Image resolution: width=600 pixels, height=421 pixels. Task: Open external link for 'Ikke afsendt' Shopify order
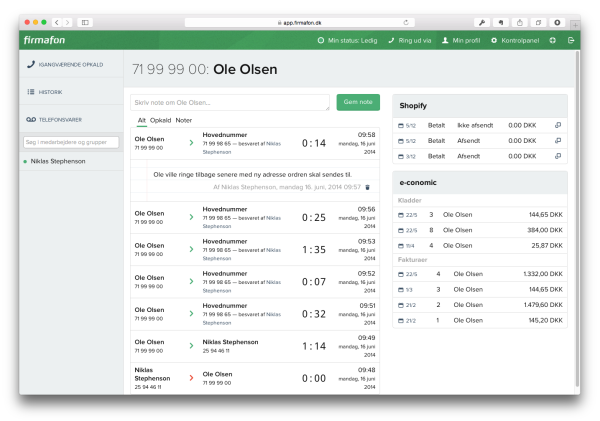pyautogui.click(x=558, y=125)
